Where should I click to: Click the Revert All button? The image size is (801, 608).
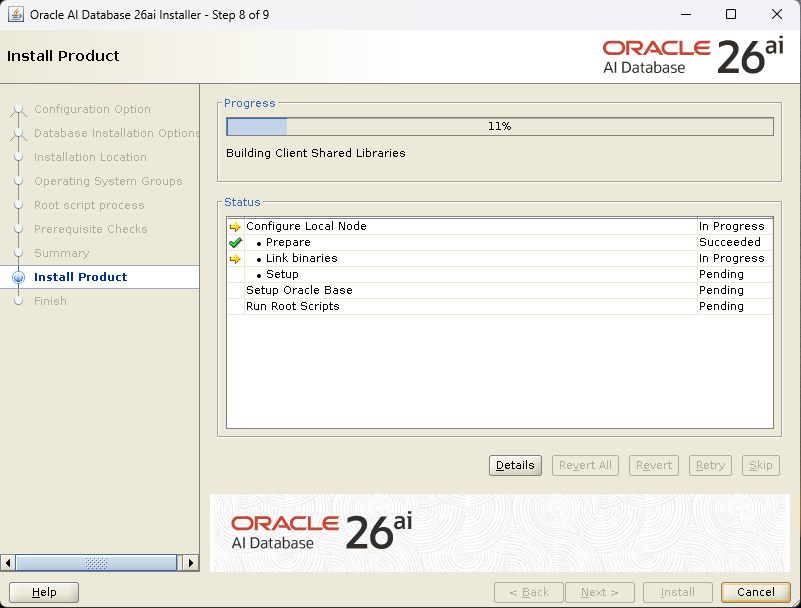585,465
